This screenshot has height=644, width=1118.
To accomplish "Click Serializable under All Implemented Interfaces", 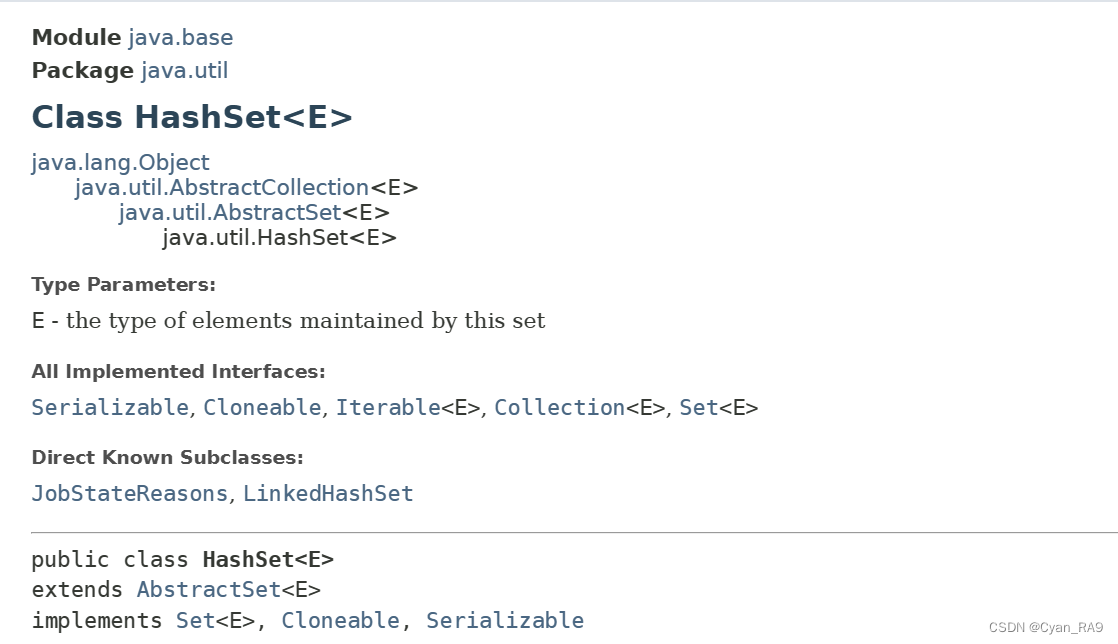I will (x=110, y=407).
